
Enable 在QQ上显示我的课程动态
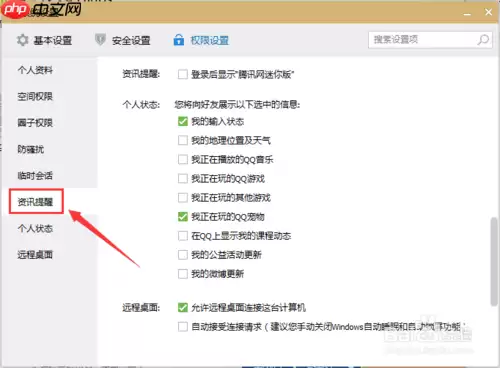click(183, 236)
